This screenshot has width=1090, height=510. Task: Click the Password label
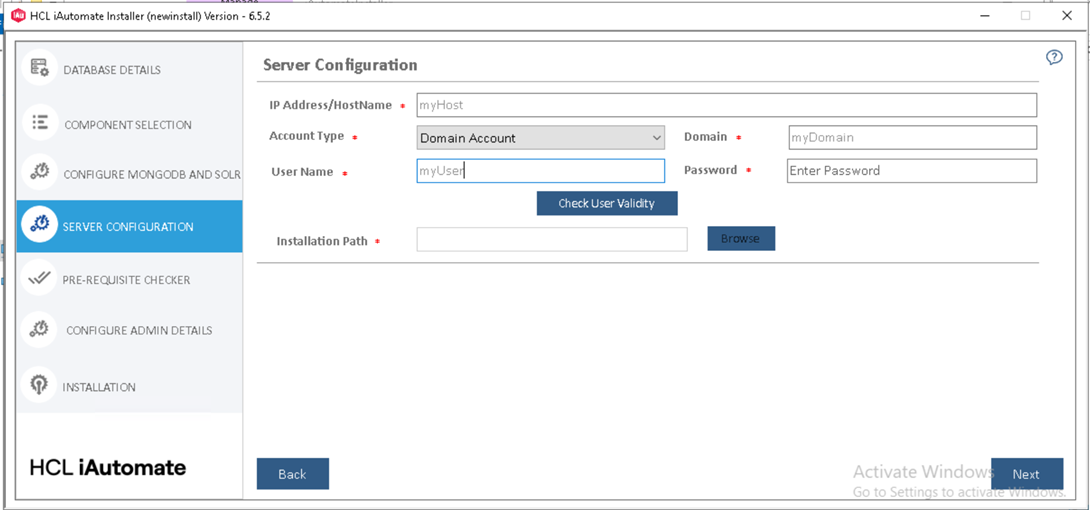point(710,170)
